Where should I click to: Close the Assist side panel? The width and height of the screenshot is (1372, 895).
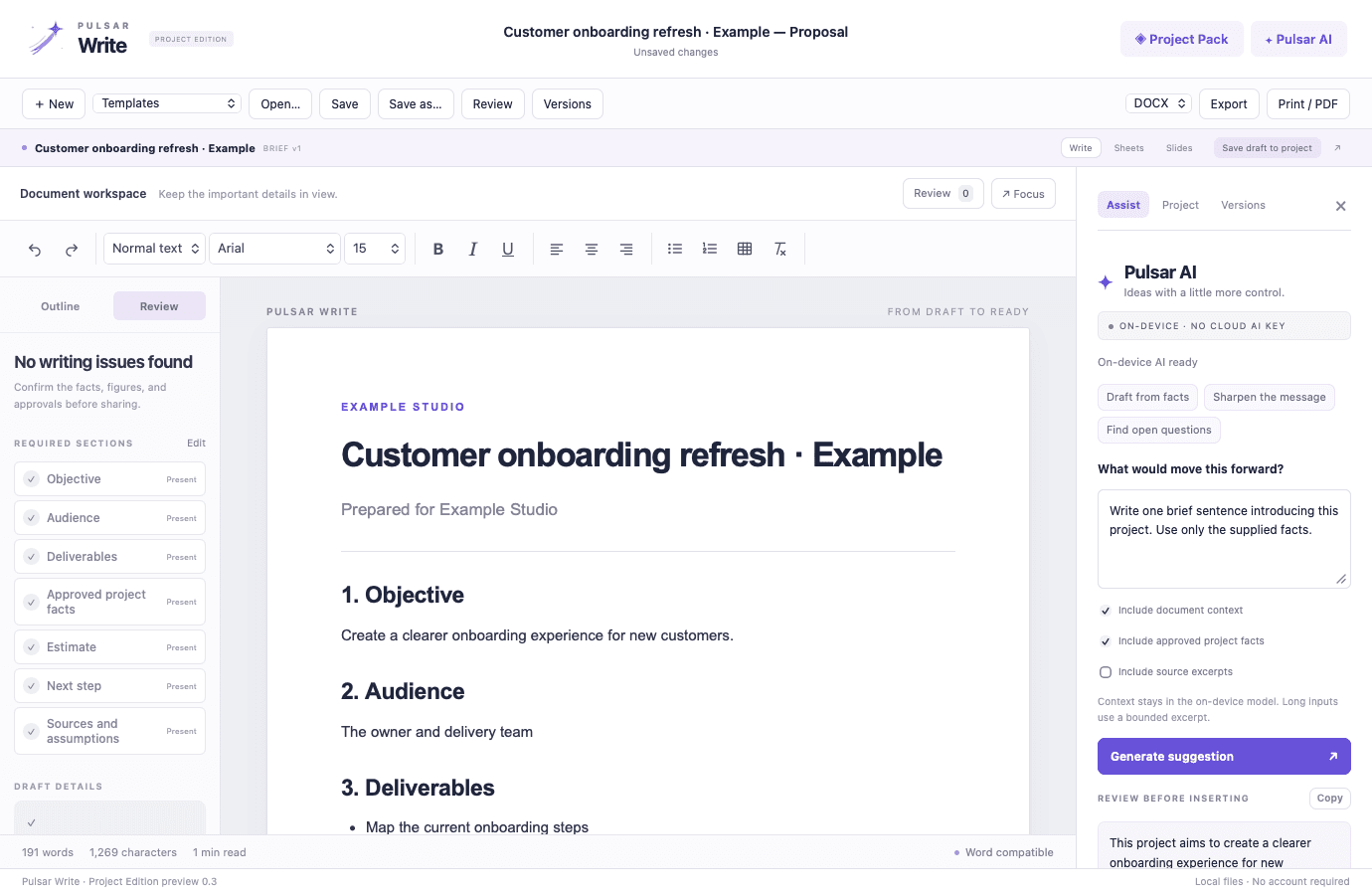tap(1341, 206)
